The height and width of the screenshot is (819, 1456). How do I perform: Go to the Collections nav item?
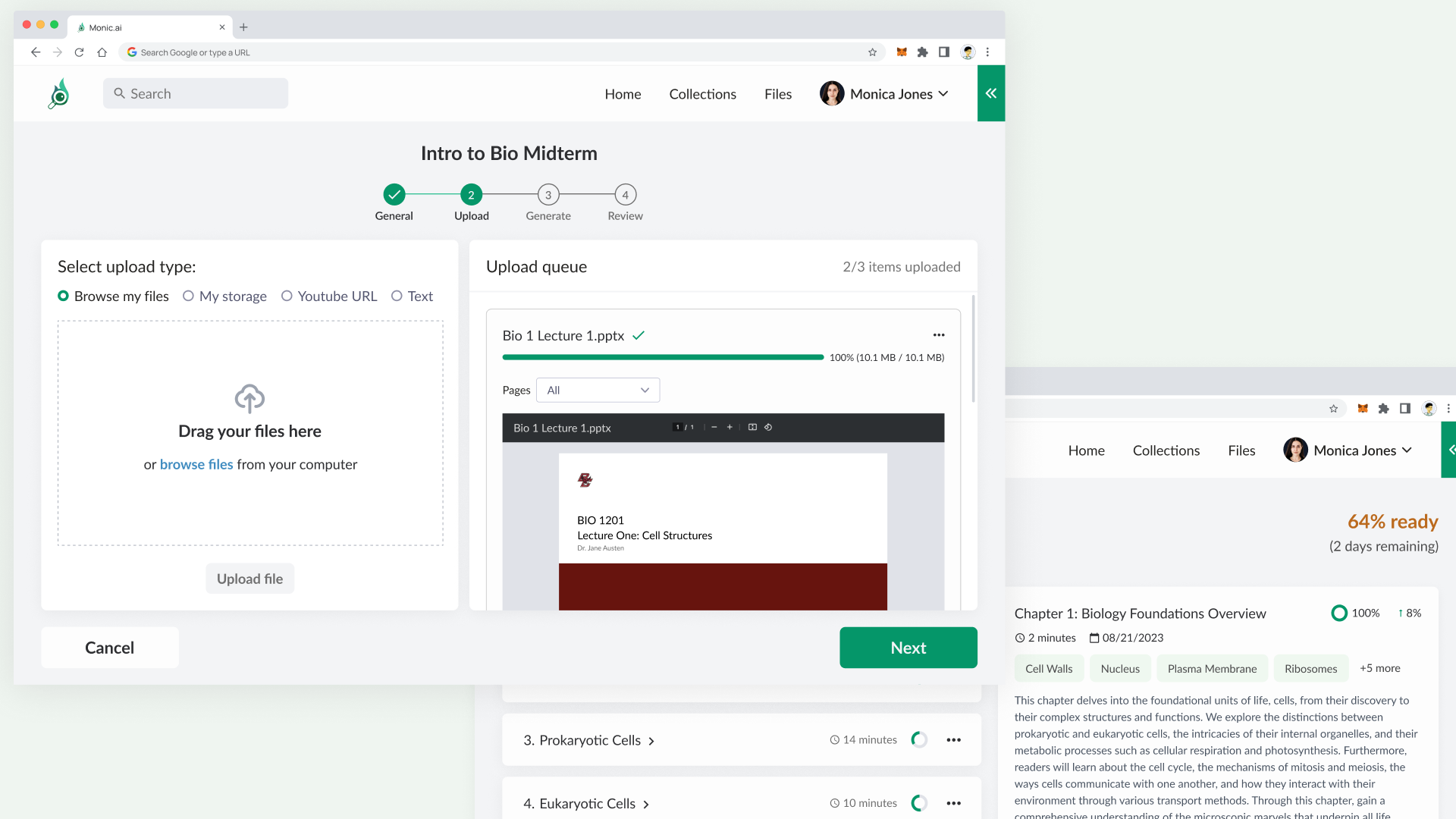[x=702, y=94]
